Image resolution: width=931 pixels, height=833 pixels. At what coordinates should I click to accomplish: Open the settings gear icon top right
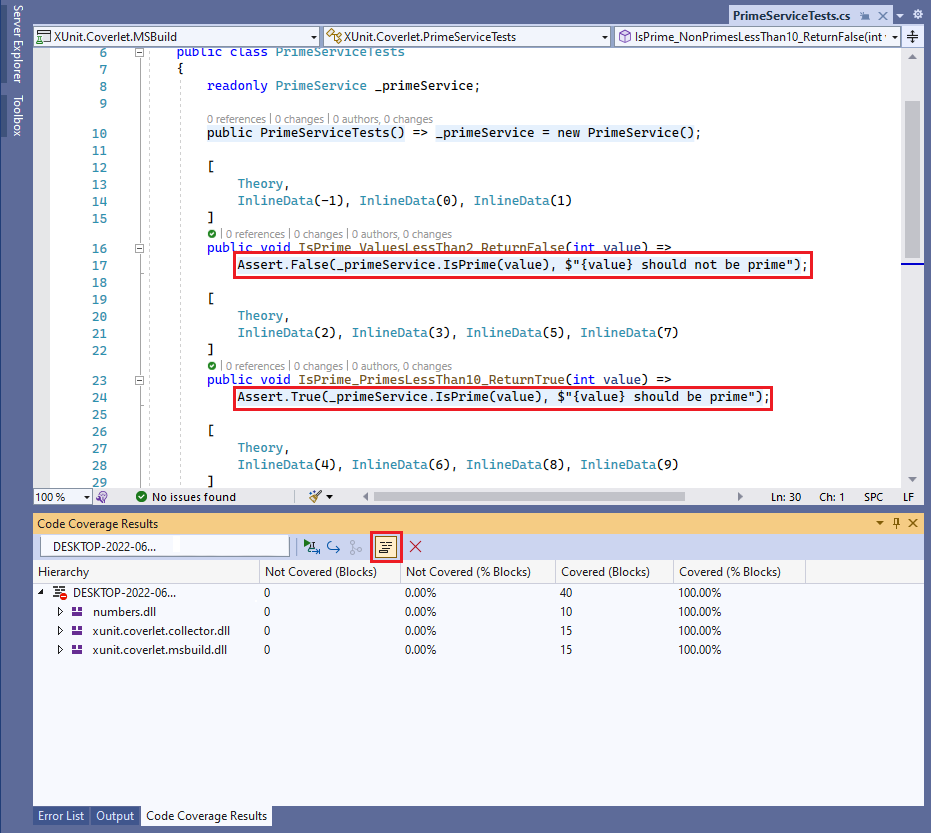(x=917, y=16)
